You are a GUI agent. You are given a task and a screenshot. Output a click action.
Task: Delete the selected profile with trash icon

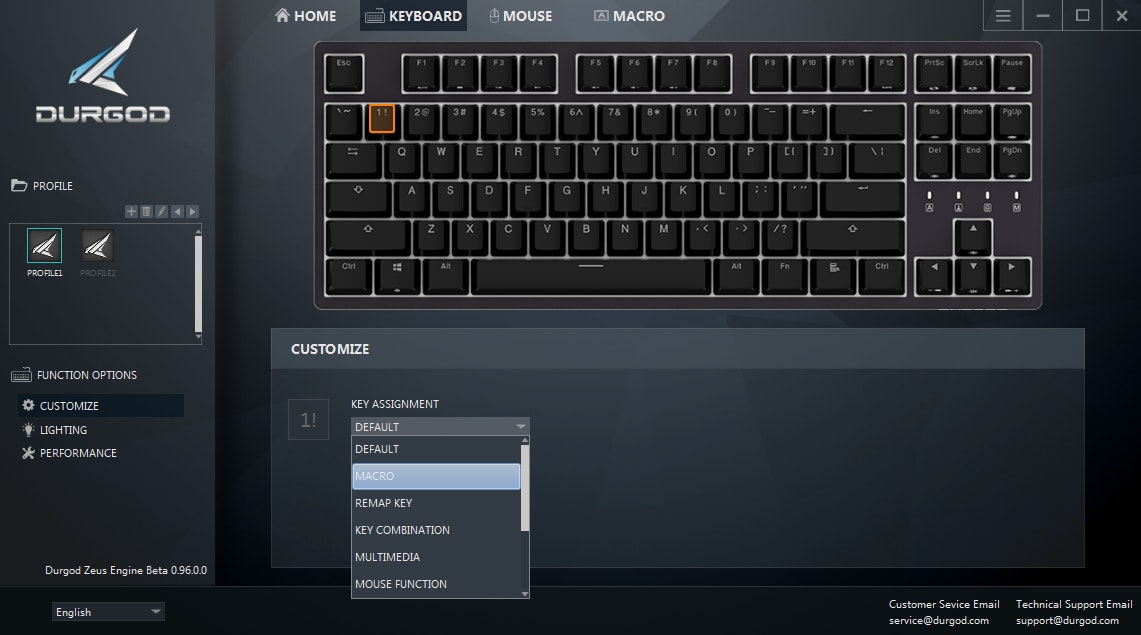click(x=146, y=212)
